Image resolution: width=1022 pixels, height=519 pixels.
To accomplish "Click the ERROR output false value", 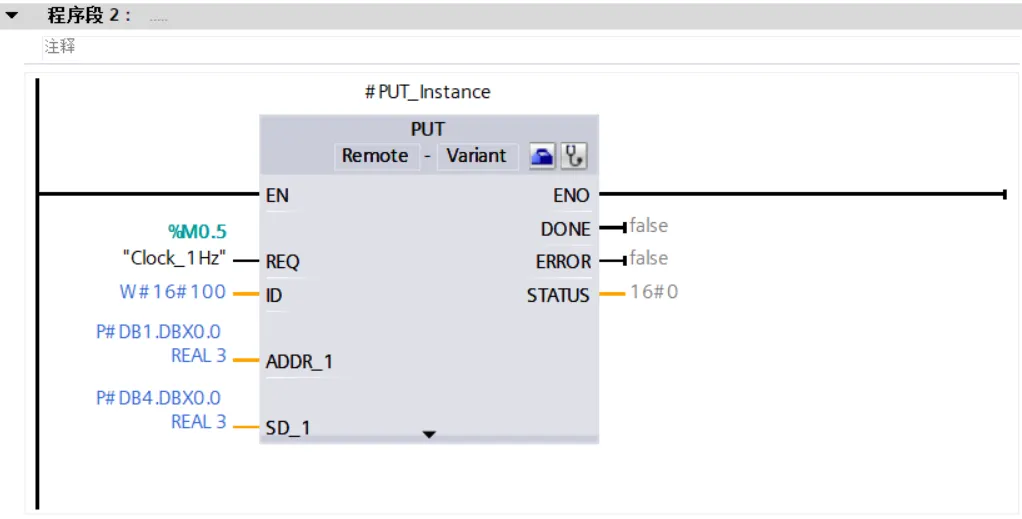I will 649,258.
